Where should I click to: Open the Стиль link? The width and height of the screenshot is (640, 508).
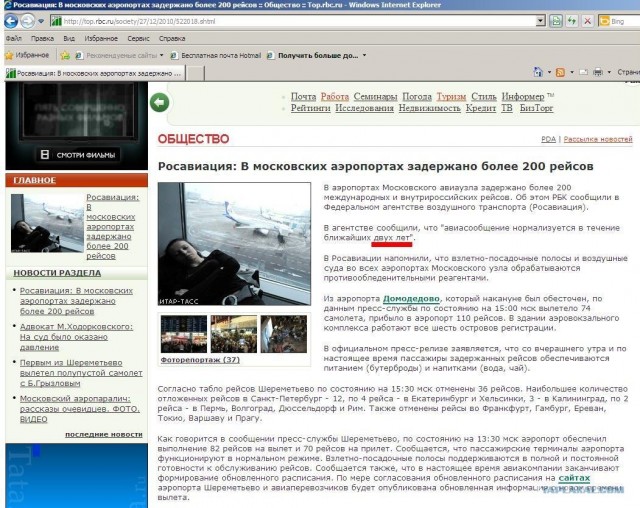point(484,97)
